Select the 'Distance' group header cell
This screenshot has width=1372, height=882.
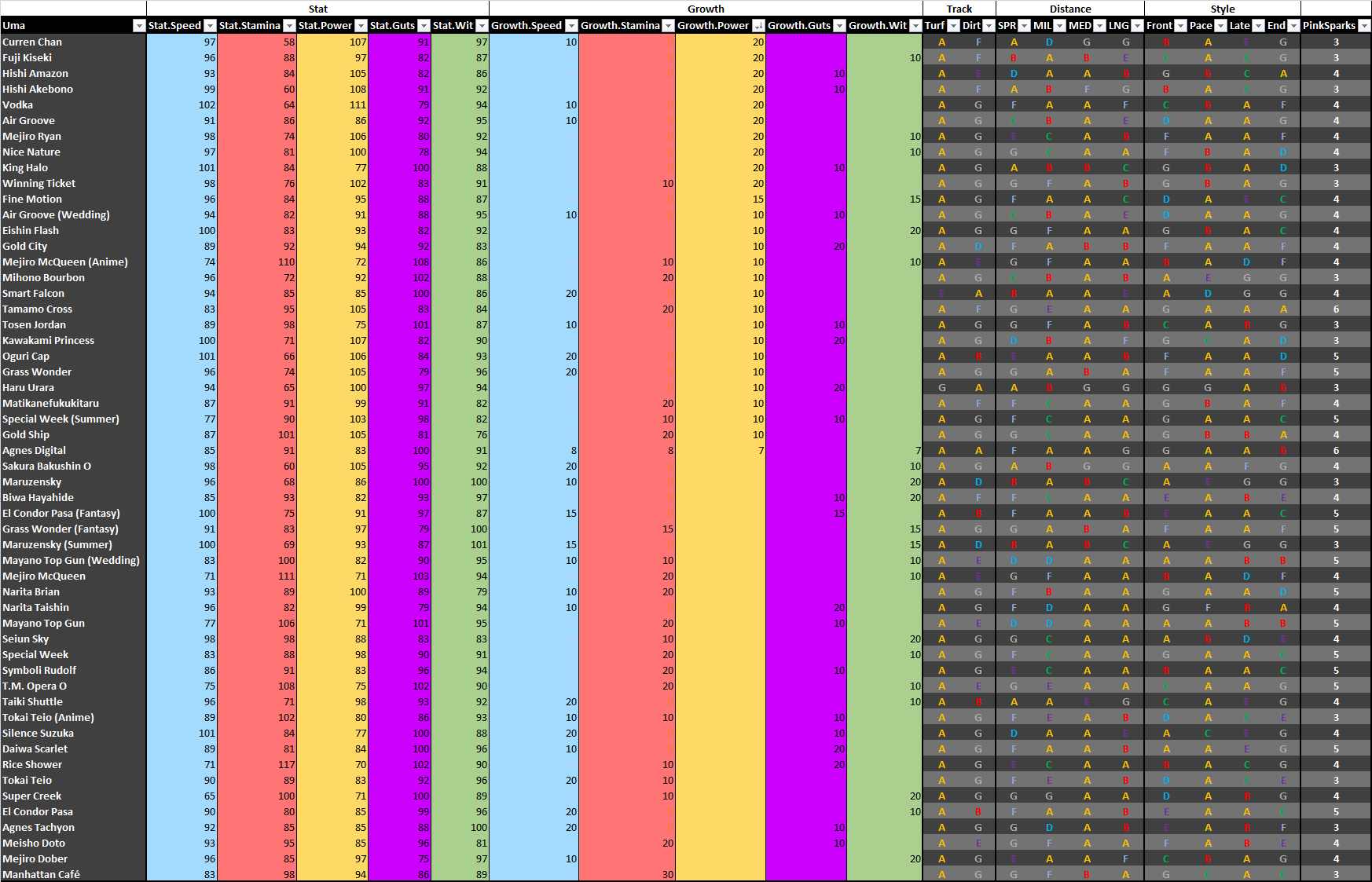point(1070,9)
